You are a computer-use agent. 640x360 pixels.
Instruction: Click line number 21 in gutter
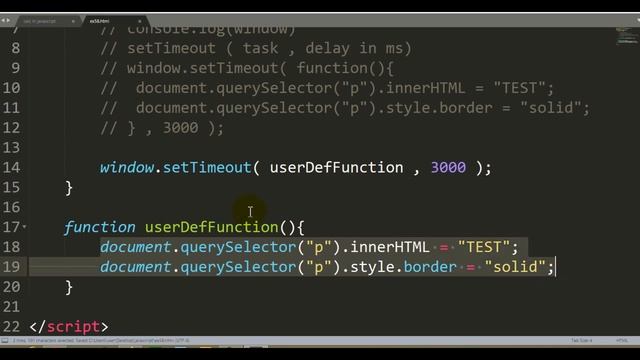[x=11, y=307]
